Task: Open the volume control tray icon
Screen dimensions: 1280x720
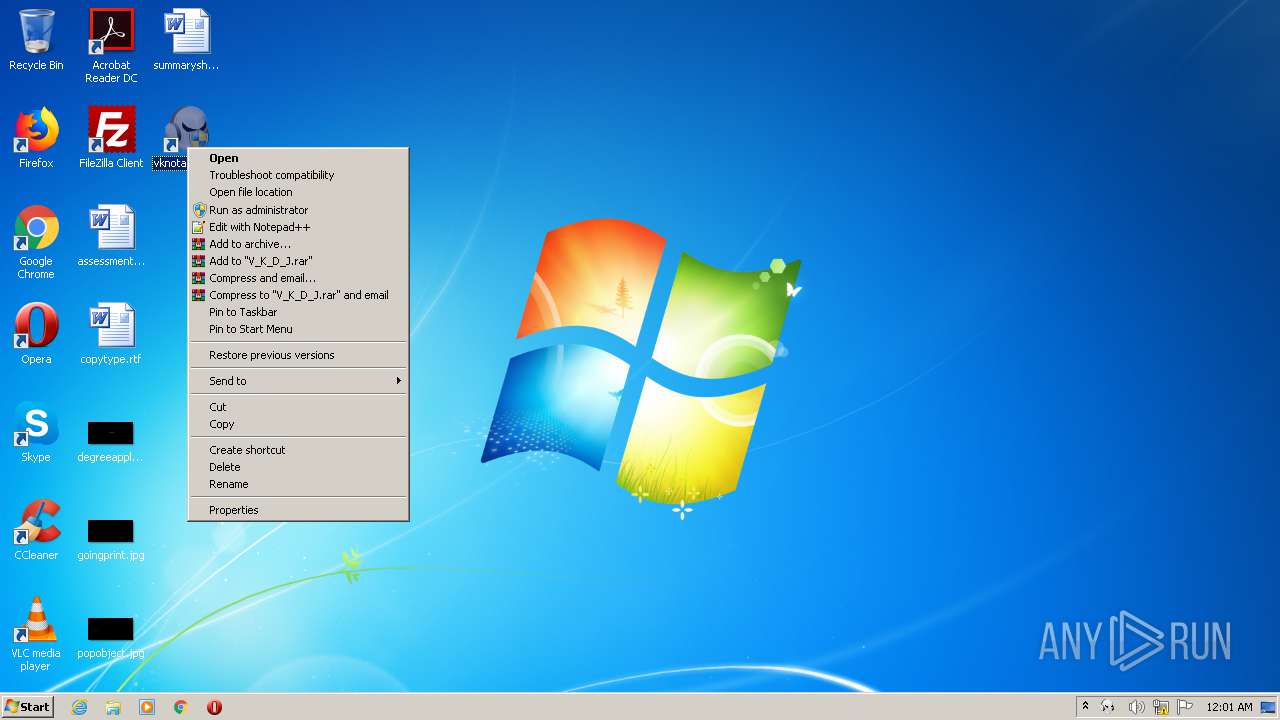Action: pyautogui.click(x=1136, y=707)
